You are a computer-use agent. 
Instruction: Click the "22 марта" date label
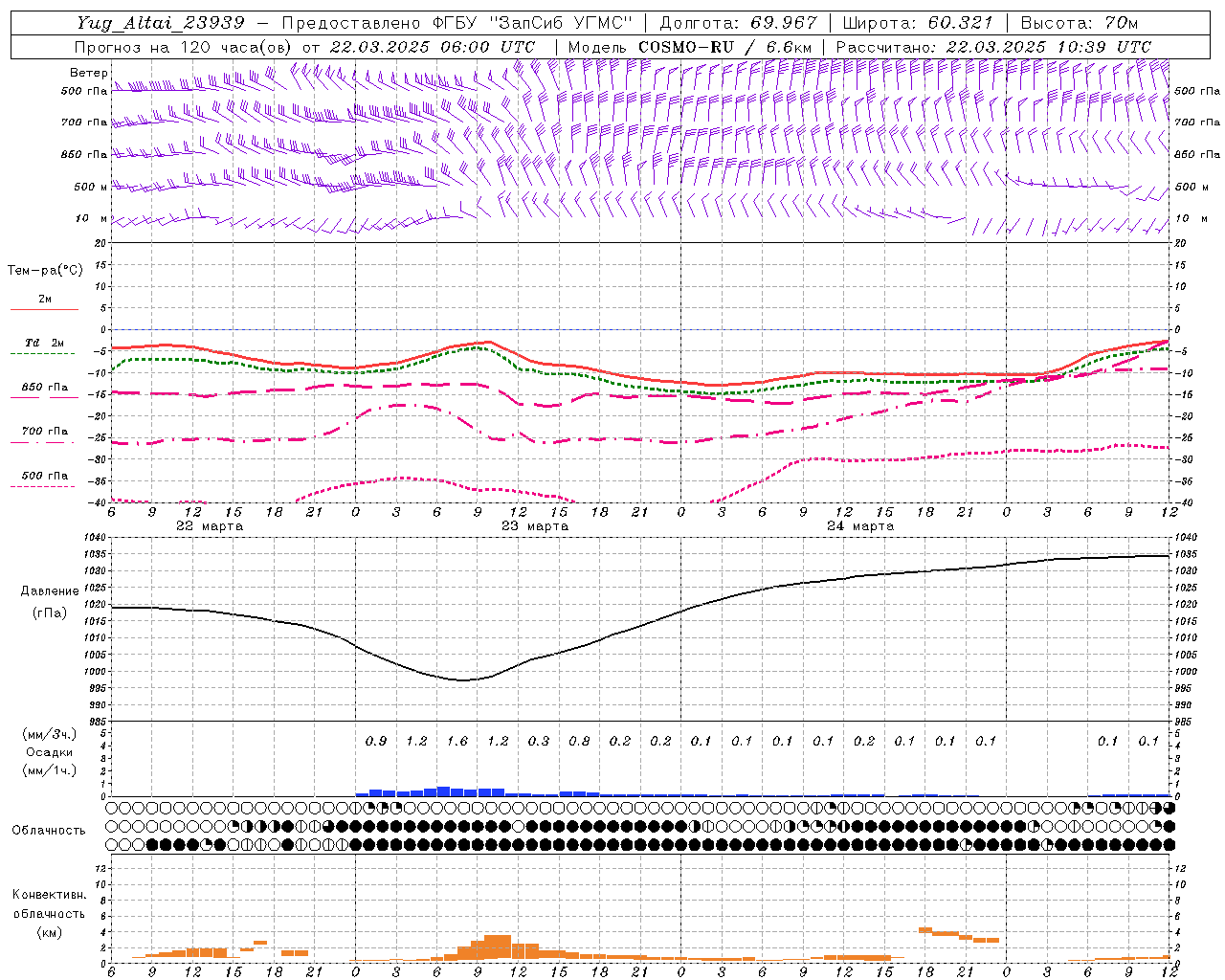(x=210, y=526)
